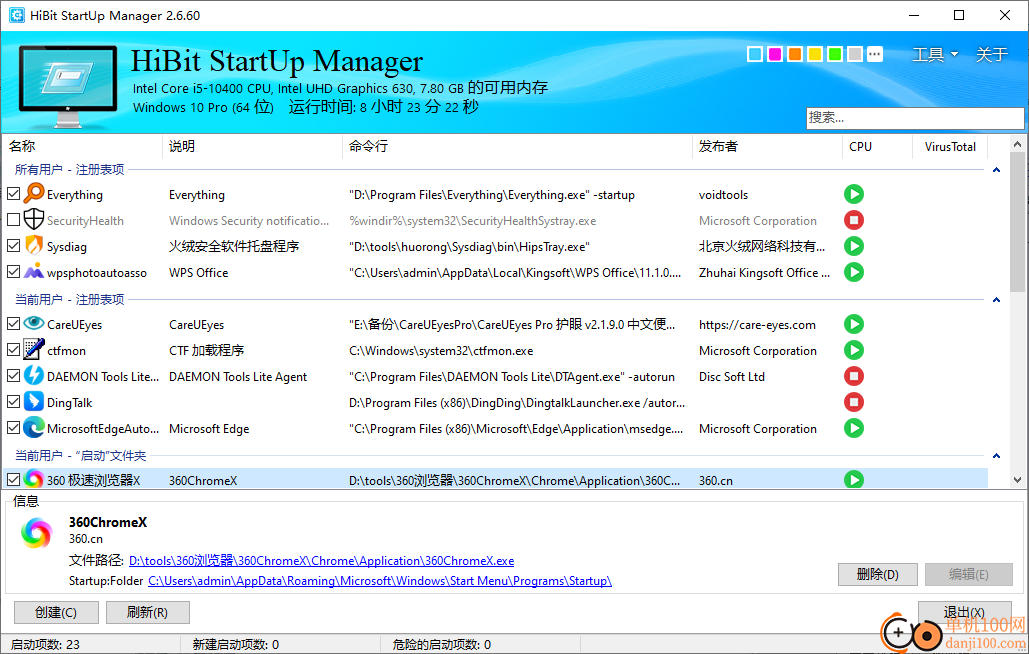1029x654 pixels.
Task: Click green status icon for MicrosoftEdgeAuto
Action: click(x=854, y=428)
